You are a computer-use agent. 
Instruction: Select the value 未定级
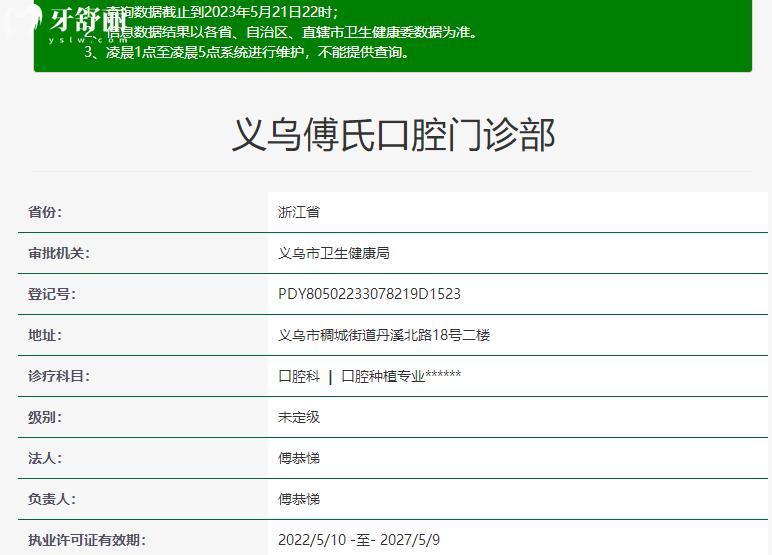tap(299, 417)
